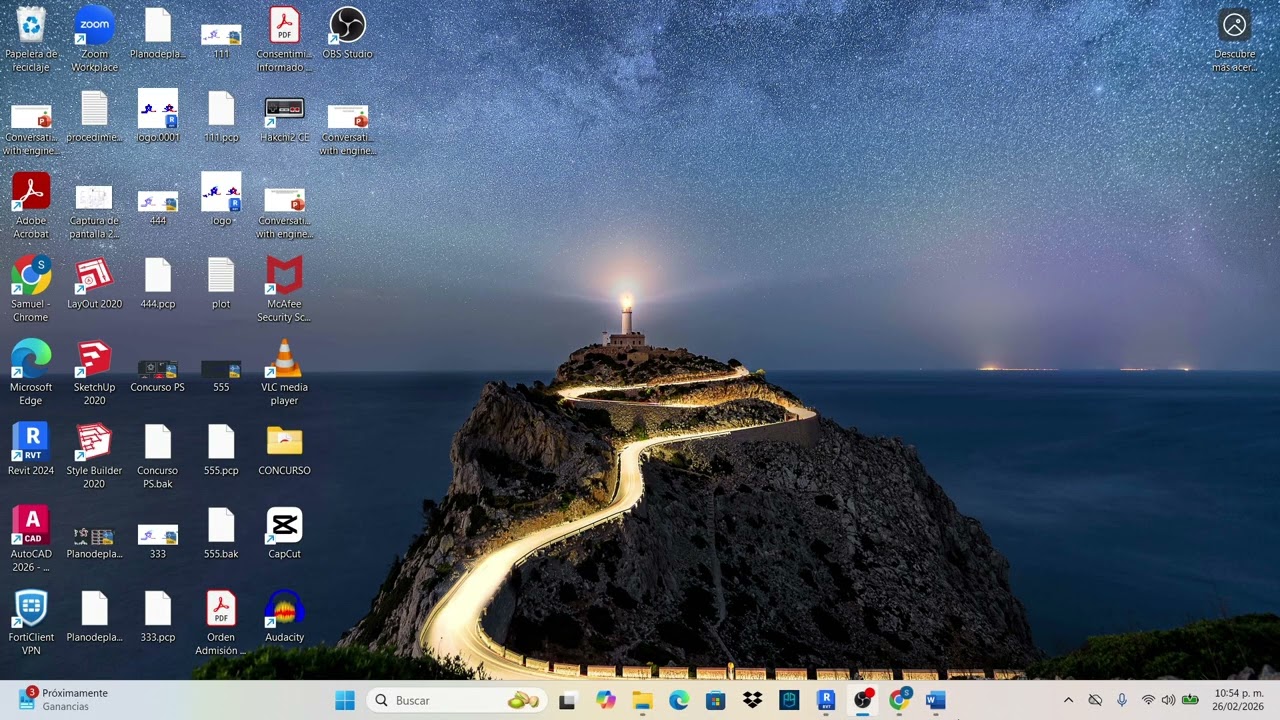1280x720 pixels.
Task: Open File Explorer from taskbar
Action: (642, 700)
